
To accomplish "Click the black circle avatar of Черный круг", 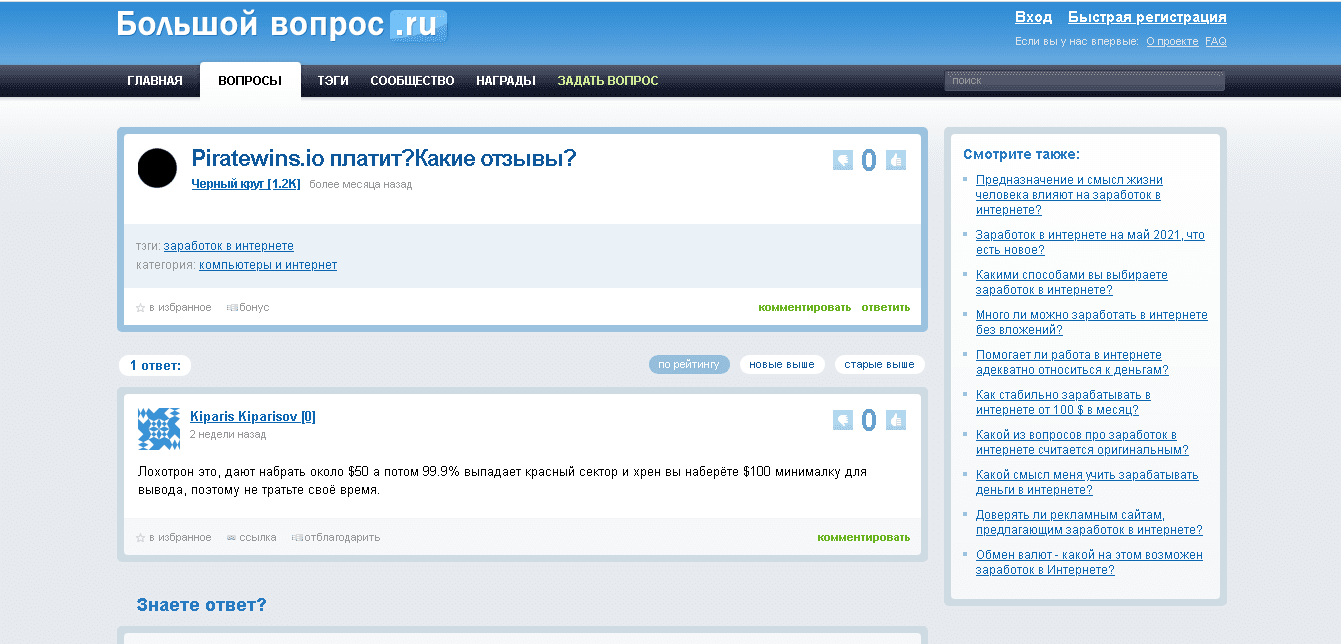I will point(157,168).
